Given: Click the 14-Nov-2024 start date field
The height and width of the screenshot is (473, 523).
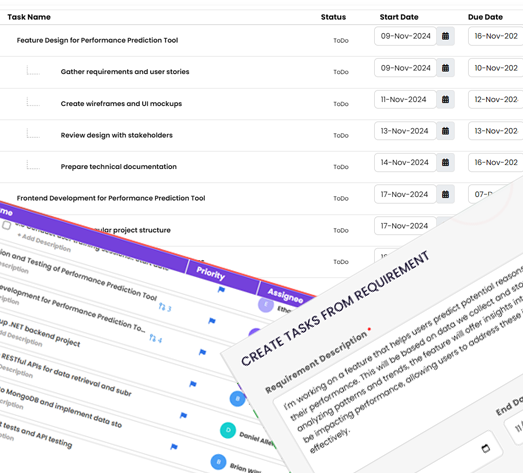Looking at the screenshot, I should point(405,162).
